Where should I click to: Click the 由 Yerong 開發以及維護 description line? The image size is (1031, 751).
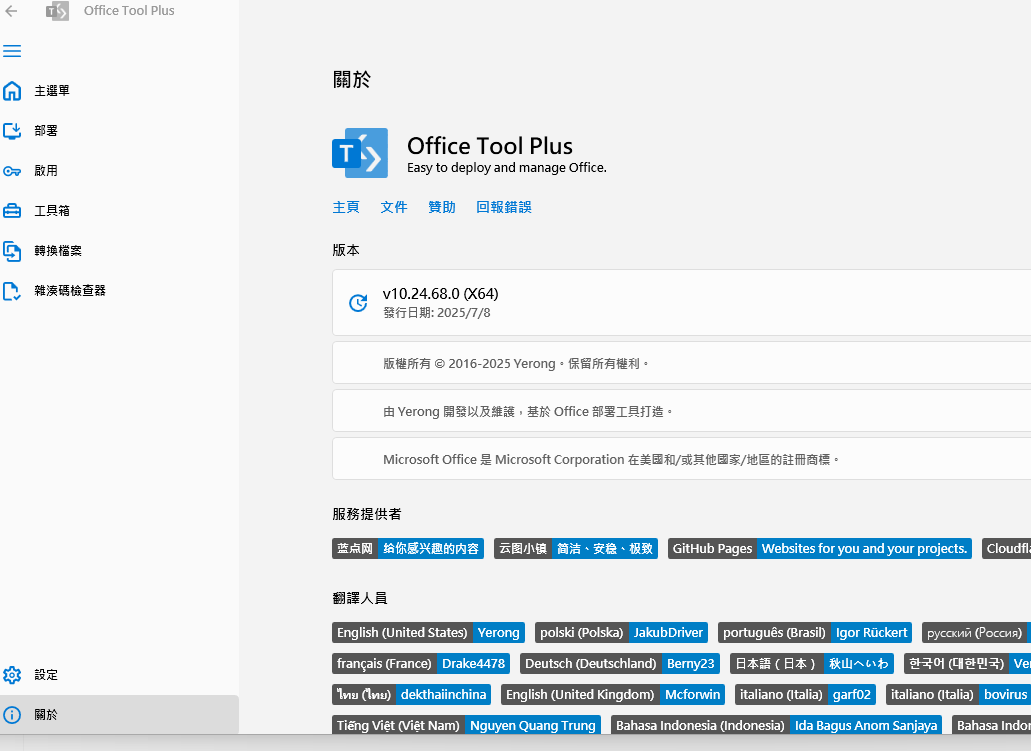pyautogui.click(x=528, y=412)
